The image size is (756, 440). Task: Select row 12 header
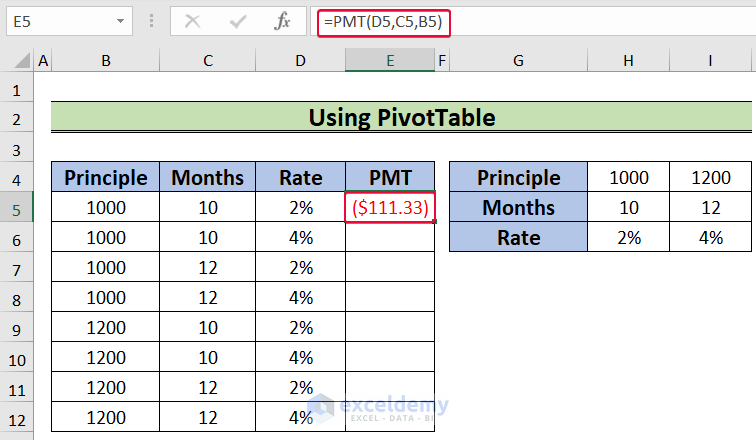17,417
